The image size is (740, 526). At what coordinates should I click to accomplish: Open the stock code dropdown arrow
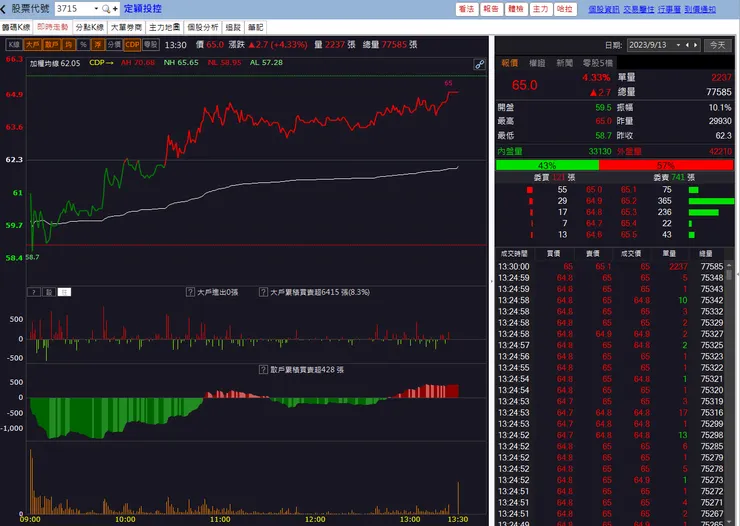(96, 9)
